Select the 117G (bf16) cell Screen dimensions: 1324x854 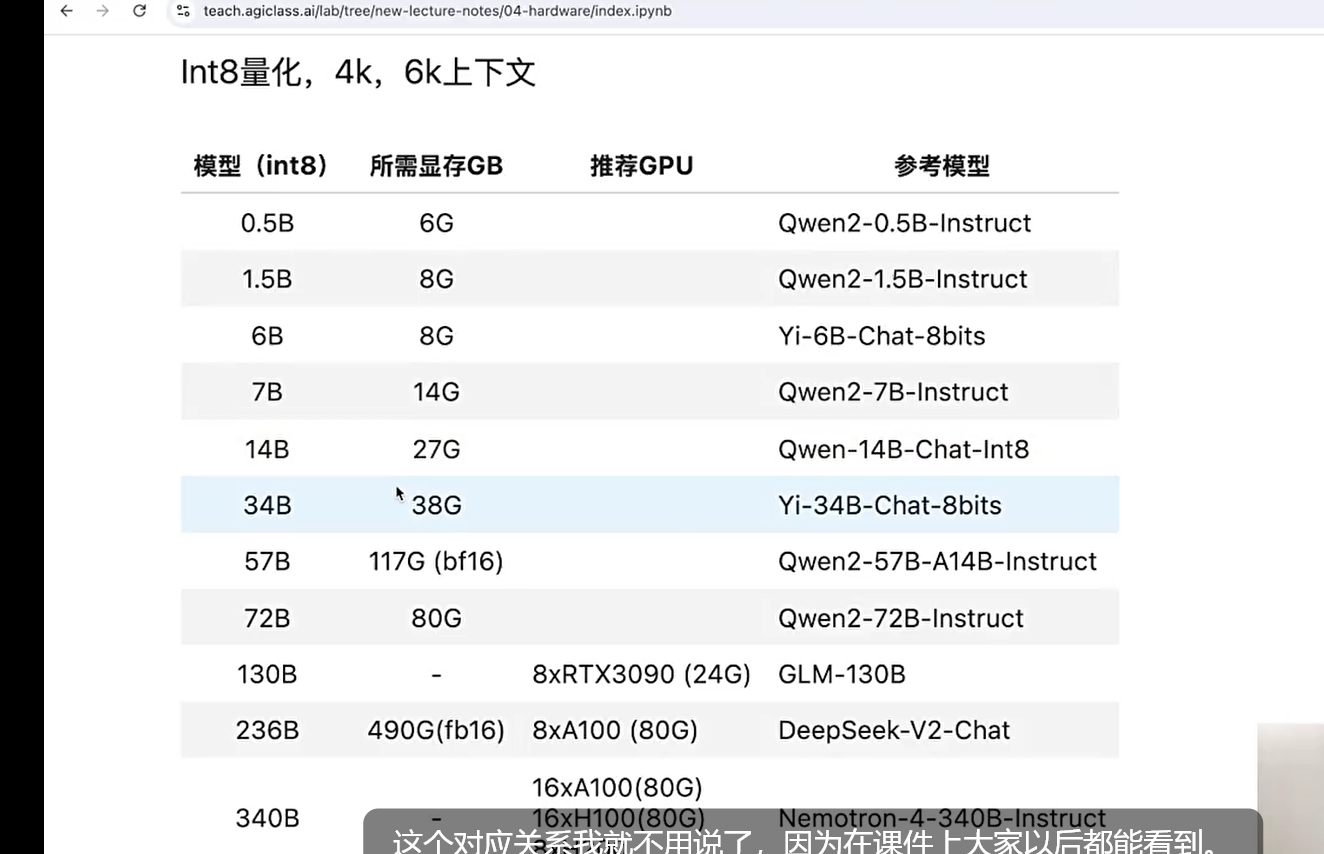[436, 562]
